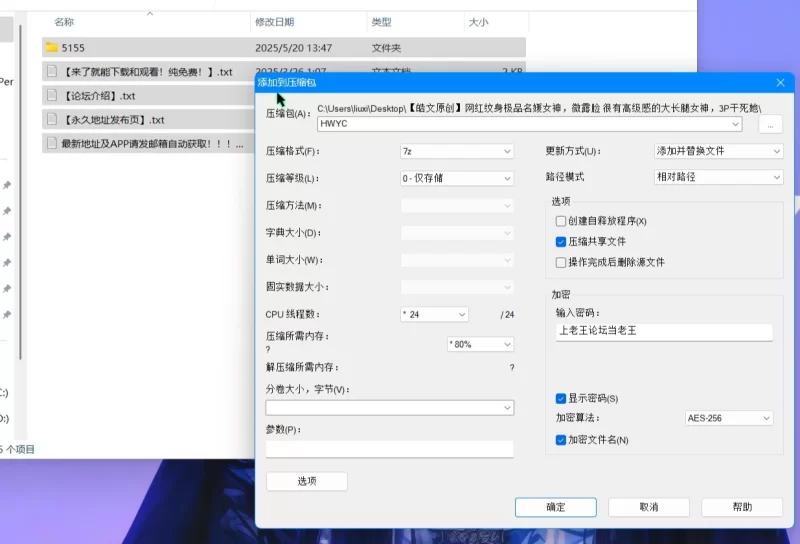This screenshot has width=800, height=544.
Task: Click the browse "..." button beside archive path
Action: click(770, 125)
